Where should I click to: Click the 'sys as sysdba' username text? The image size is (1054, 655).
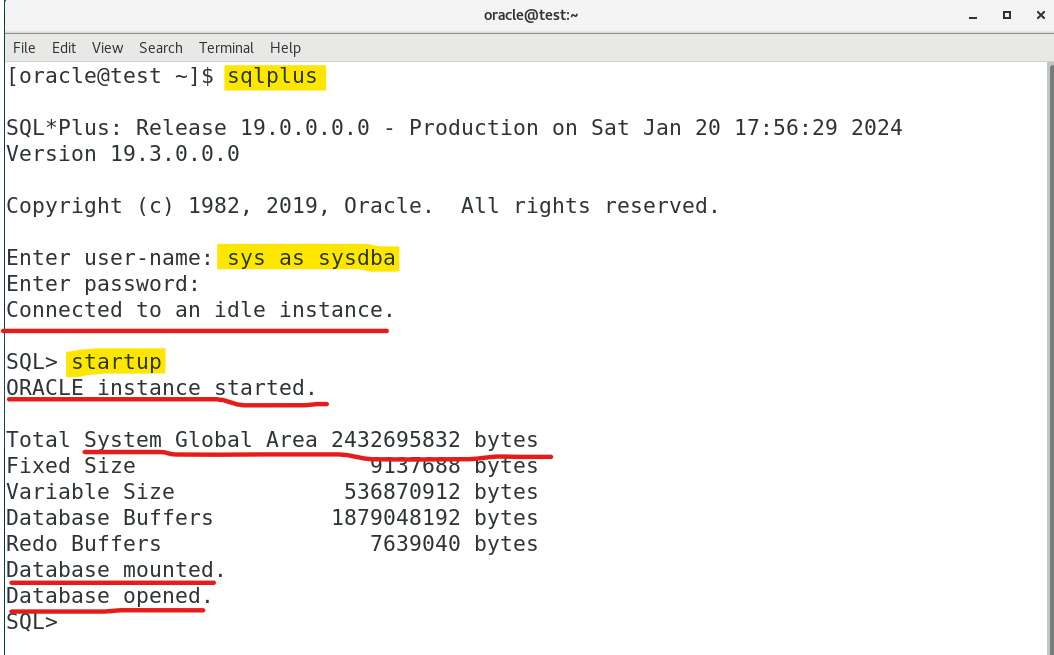[311, 258]
